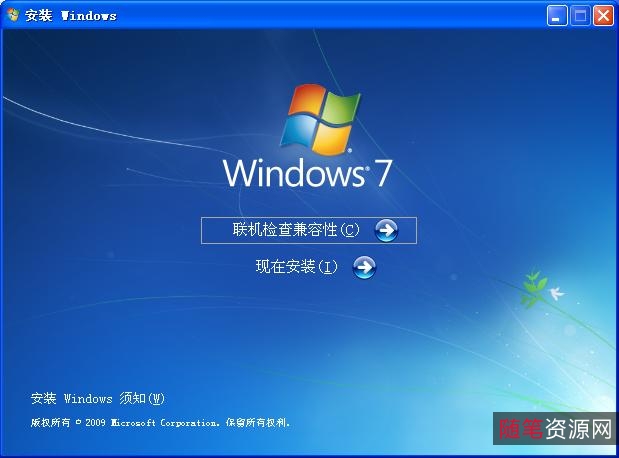Viewport: 619px width, 458px height.
Task: Click the 版权所有 2009 Microsoft Corporation text
Action: pyautogui.click(x=160, y=422)
